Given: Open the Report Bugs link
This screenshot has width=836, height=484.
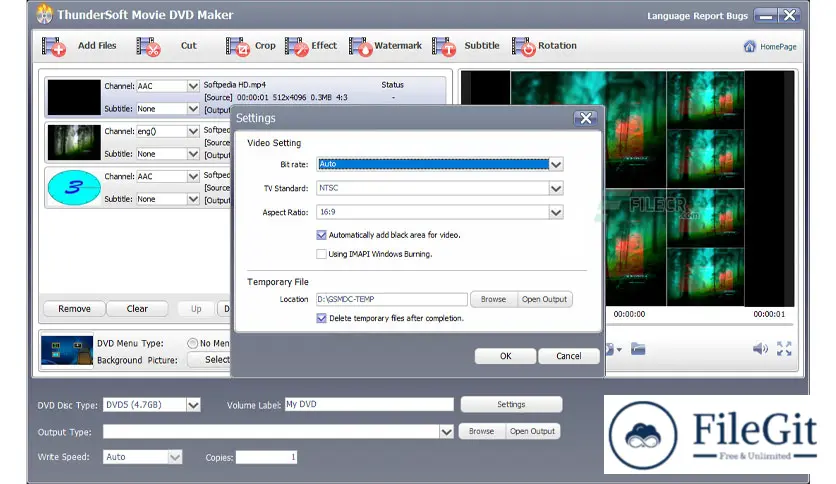Looking at the screenshot, I should pos(721,16).
